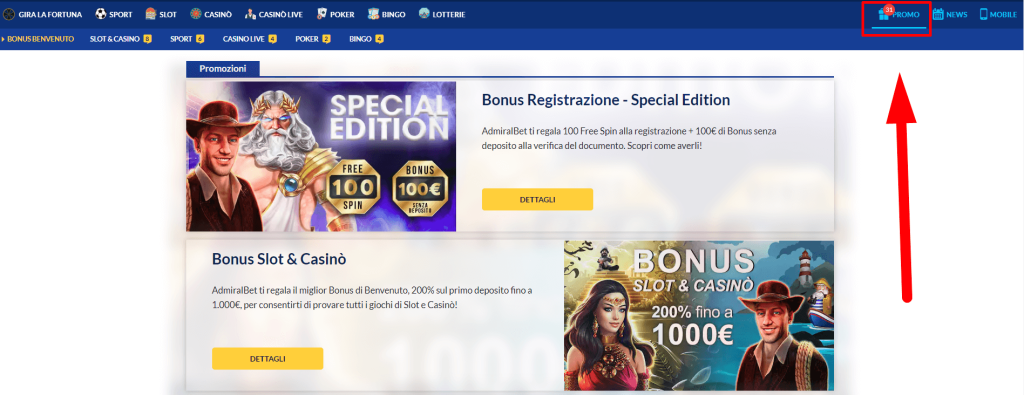Image resolution: width=1024 pixels, height=395 pixels.
Task: Open the Special Edition banner image
Action: coord(321,156)
